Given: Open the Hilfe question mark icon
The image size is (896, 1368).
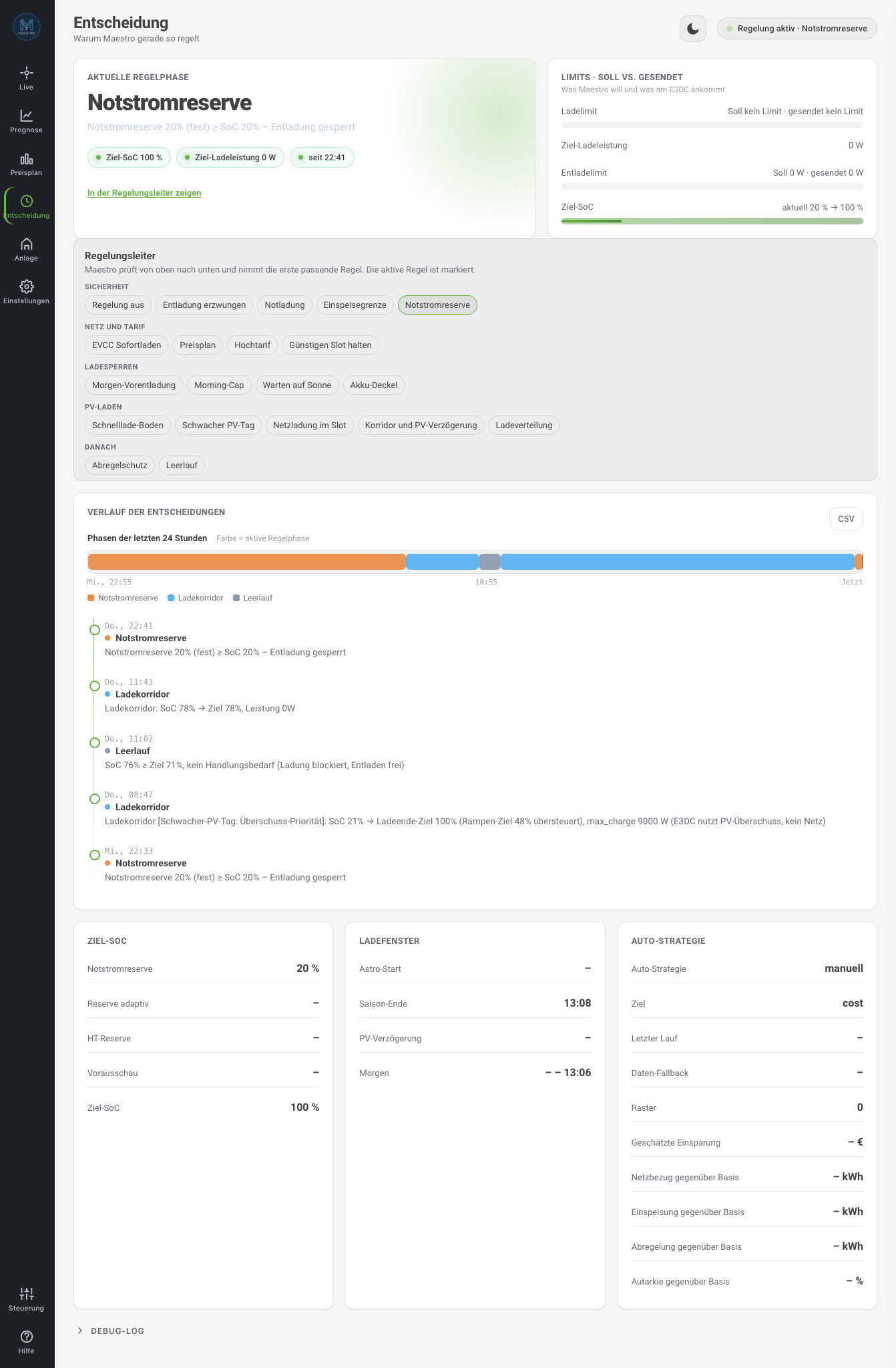Looking at the screenshot, I should click(26, 1336).
